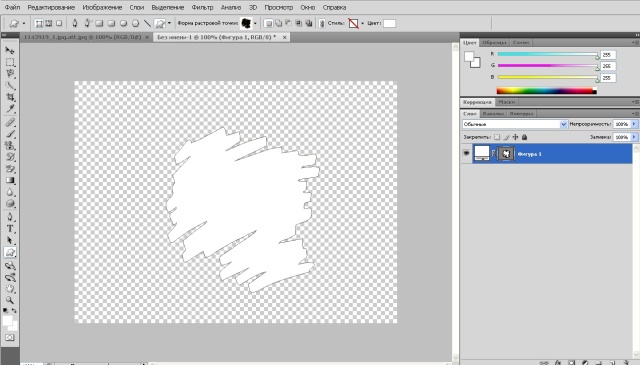The width and height of the screenshot is (640, 365).
Task: Select vector mask thumbnail of Фигура 1
Action: 506,154
